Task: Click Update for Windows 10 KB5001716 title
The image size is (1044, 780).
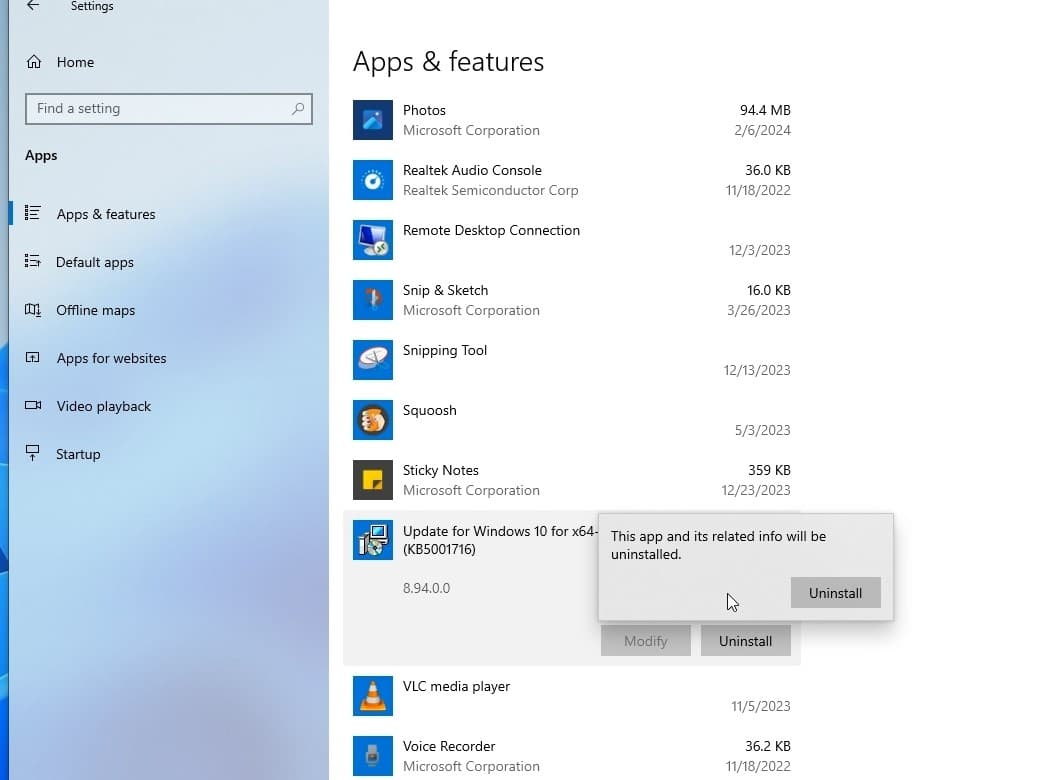Action: [x=500, y=540]
